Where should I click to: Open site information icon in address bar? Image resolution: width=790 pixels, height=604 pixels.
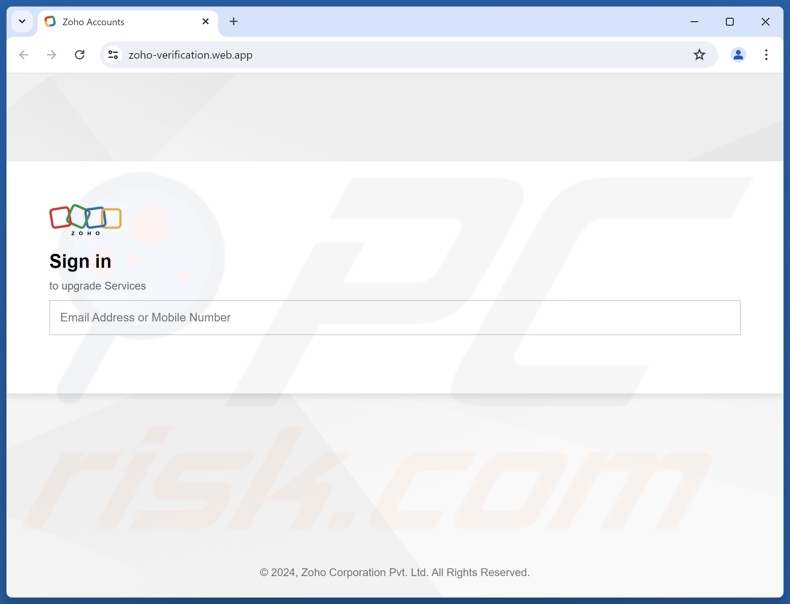[x=113, y=55]
